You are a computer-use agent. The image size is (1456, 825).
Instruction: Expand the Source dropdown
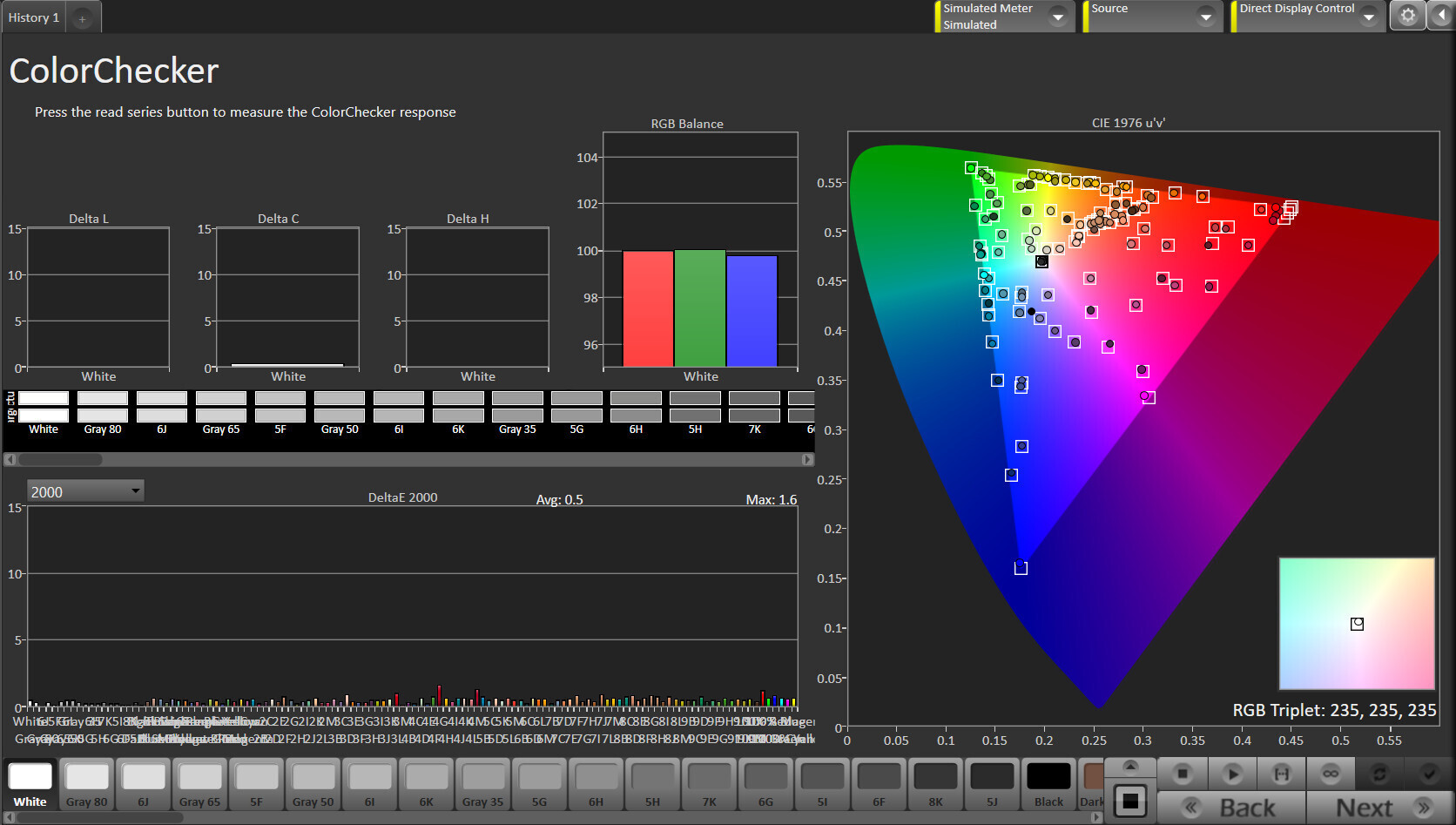1205,17
